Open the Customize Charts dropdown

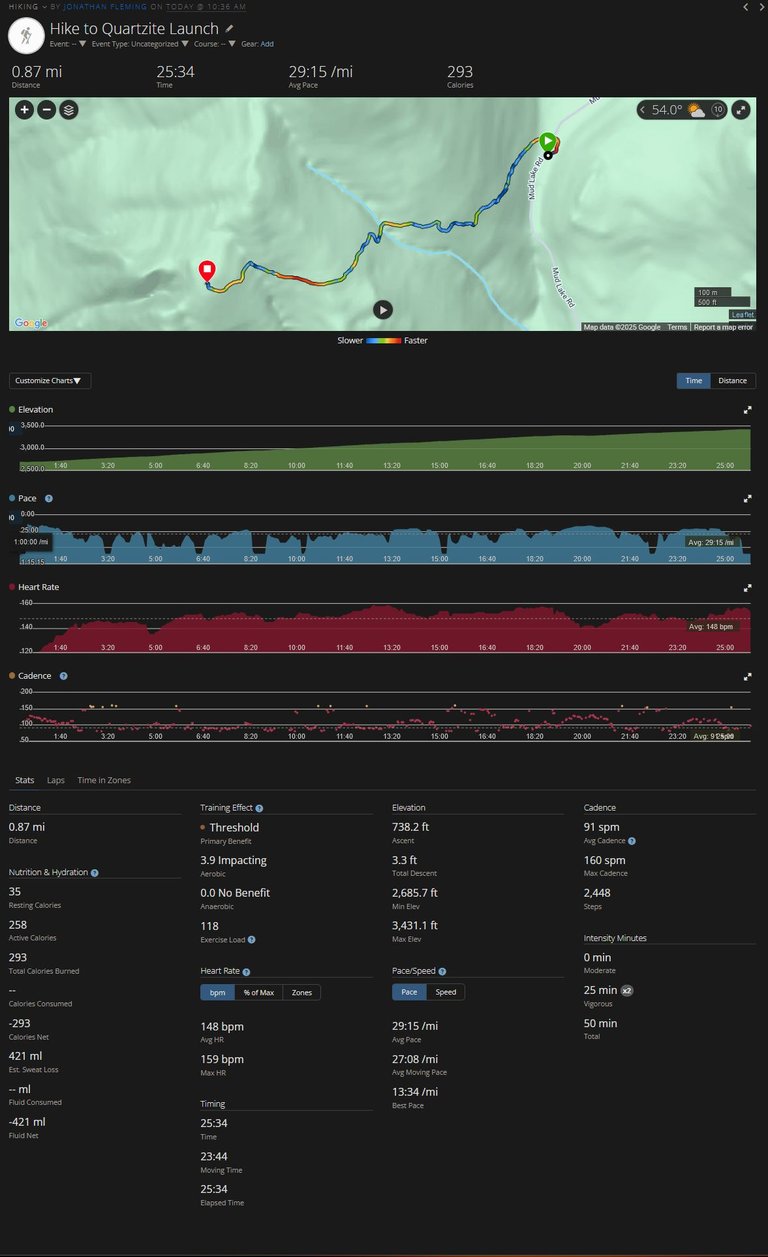pos(50,380)
